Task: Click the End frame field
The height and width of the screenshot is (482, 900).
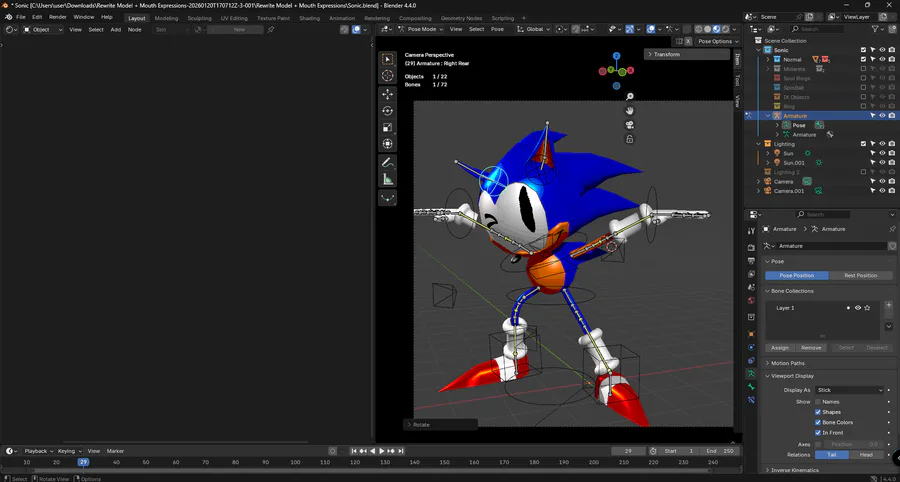Action: 719,451
